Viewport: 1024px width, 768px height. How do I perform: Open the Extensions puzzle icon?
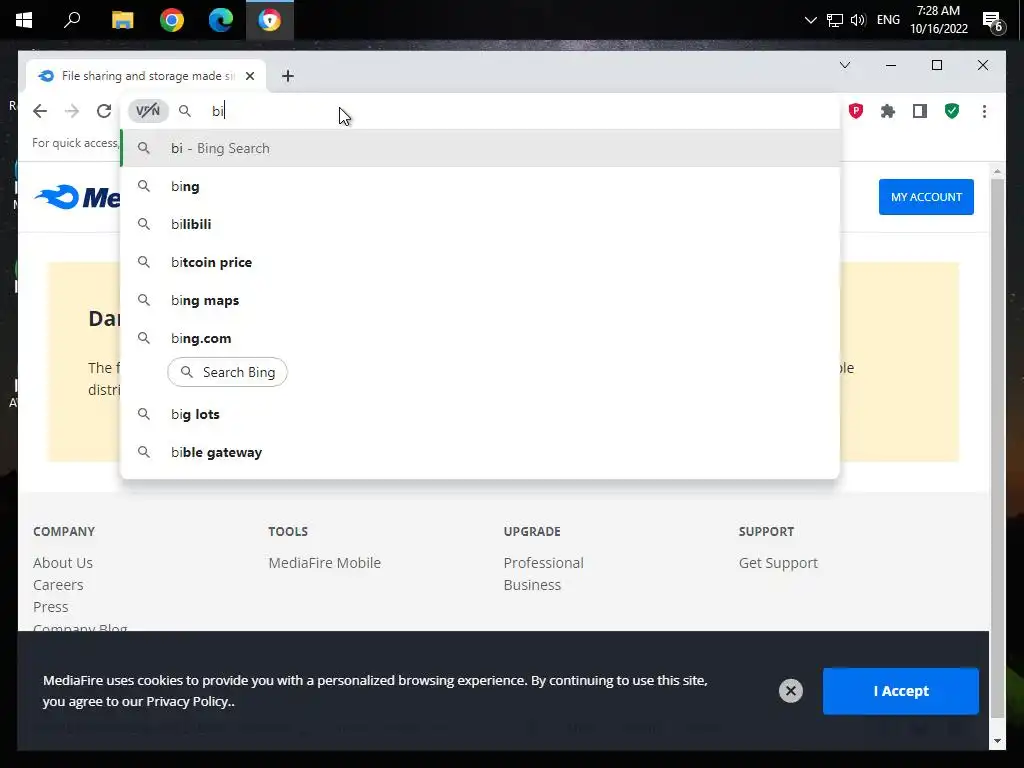point(888,111)
